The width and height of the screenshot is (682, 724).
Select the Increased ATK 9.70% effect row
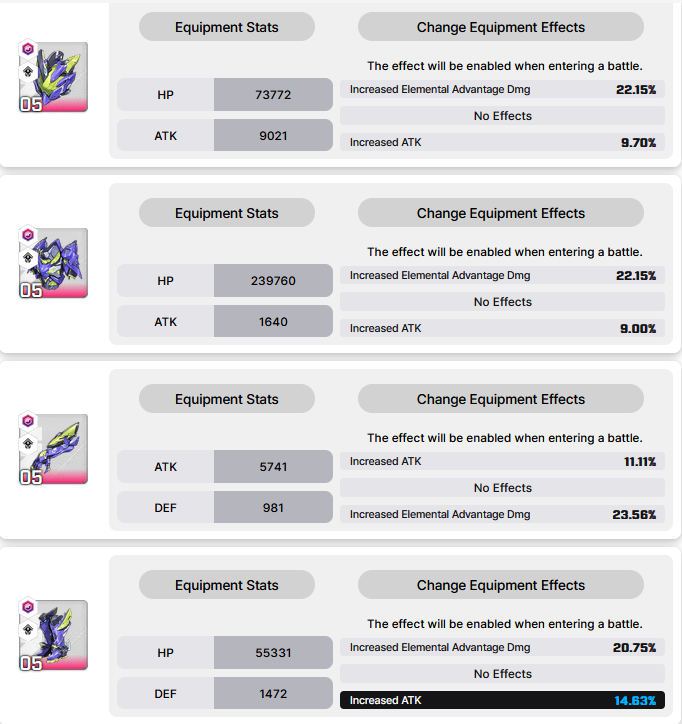pyautogui.click(x=502, y=142)
